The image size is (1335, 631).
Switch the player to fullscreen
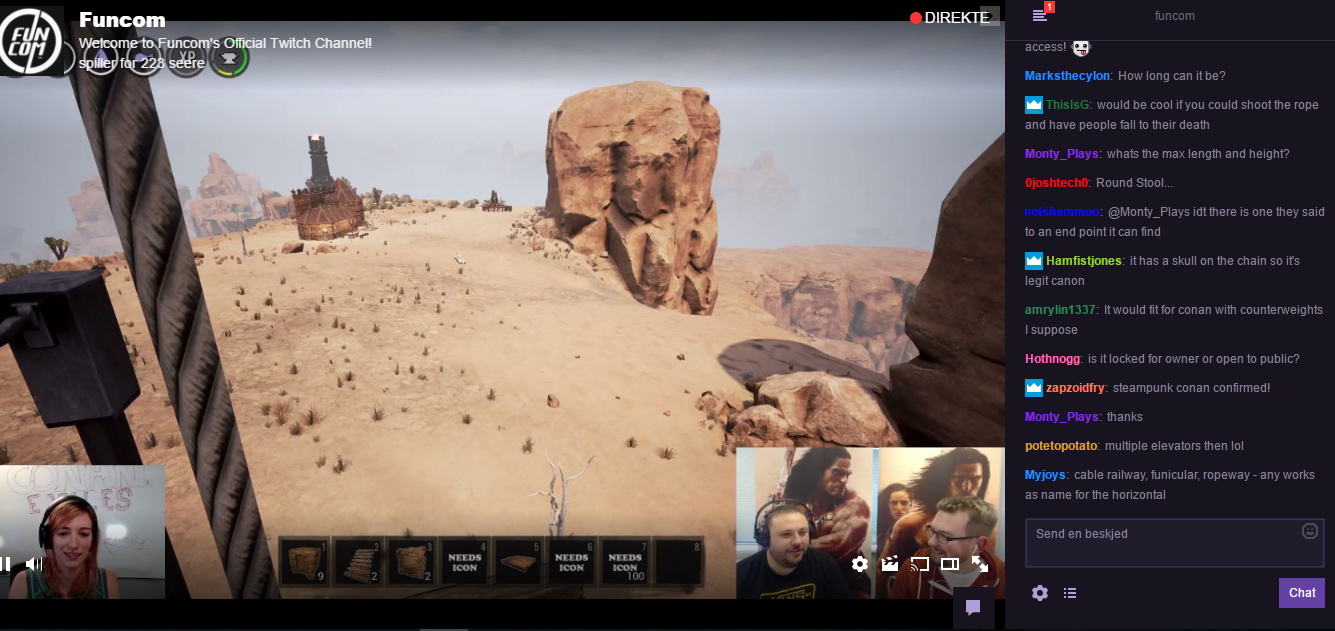pyautogui.click(x=980, y=564)
